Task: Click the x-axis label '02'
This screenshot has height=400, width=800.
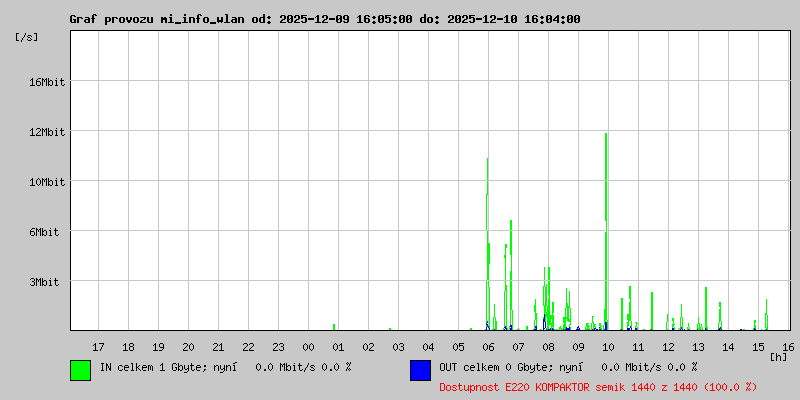Action: pos(368,347)
